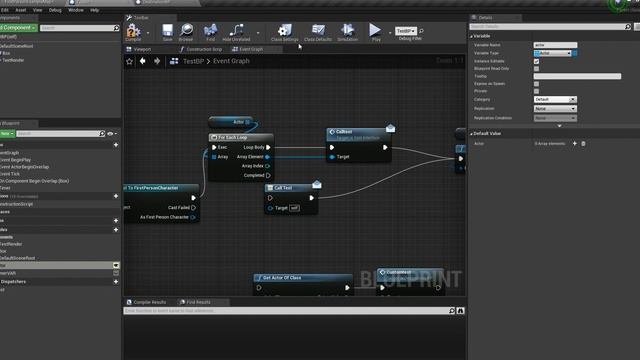Click the binoculars find-in-all-blueprints icon

coord(460,311)
